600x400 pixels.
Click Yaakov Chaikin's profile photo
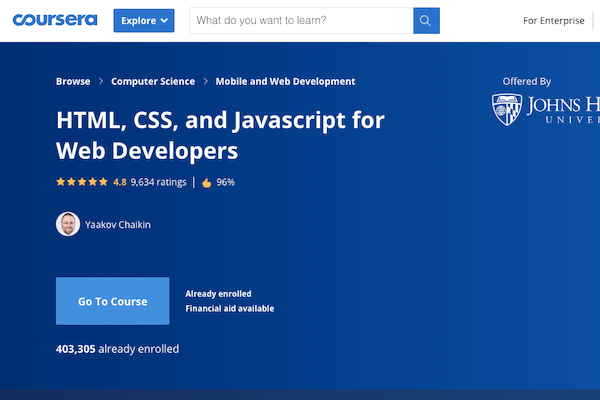click(68, 224)
